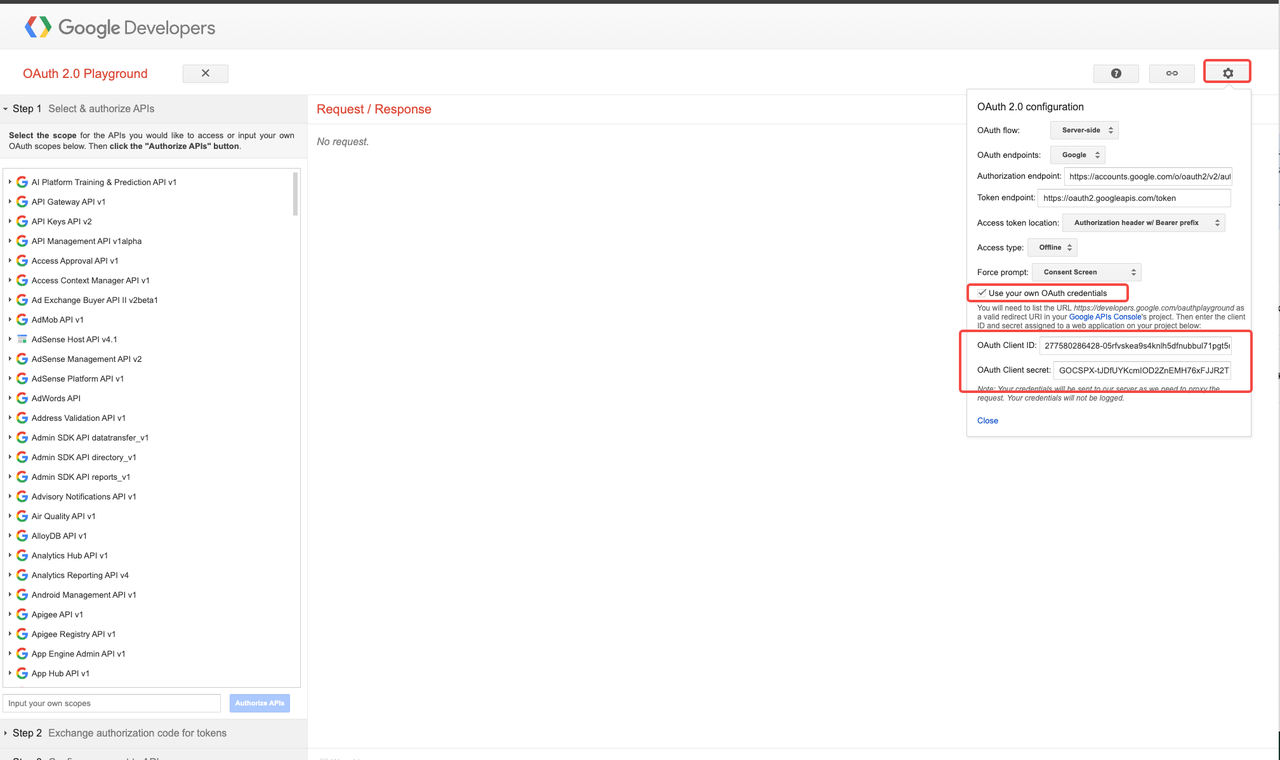This screenshot has height=760, width=1280.
Task: Click the Google icon for Analytics Hub API v1
Action: pyautogui.click(x=22, y=555)
